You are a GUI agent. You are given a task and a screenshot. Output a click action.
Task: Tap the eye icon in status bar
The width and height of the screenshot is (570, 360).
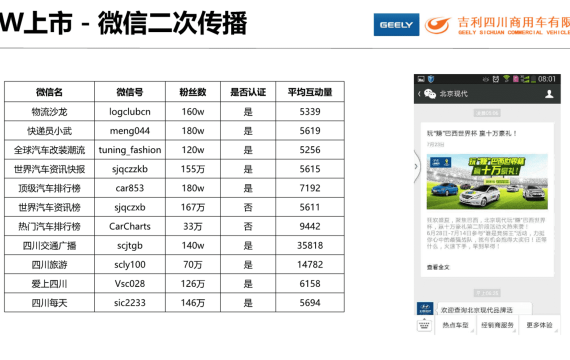pos(486,79)
